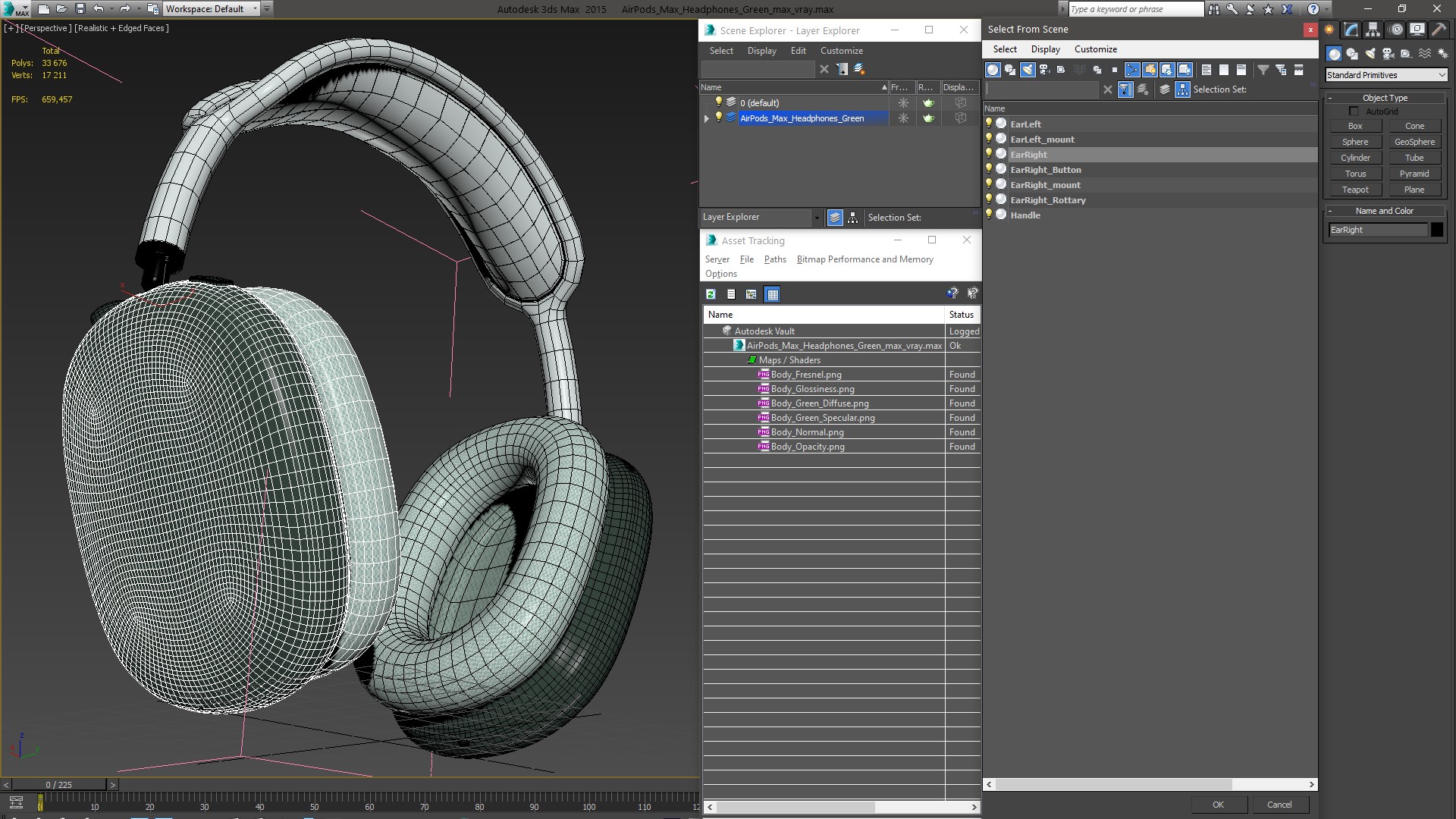Open the Modify command panel tab
1456x819 pixels.
point(1351,30)
